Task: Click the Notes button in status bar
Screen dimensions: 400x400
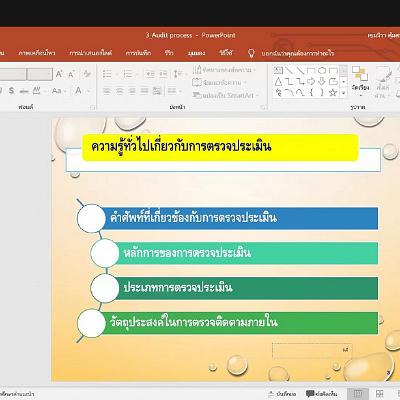Action: (x=282, y=394)
